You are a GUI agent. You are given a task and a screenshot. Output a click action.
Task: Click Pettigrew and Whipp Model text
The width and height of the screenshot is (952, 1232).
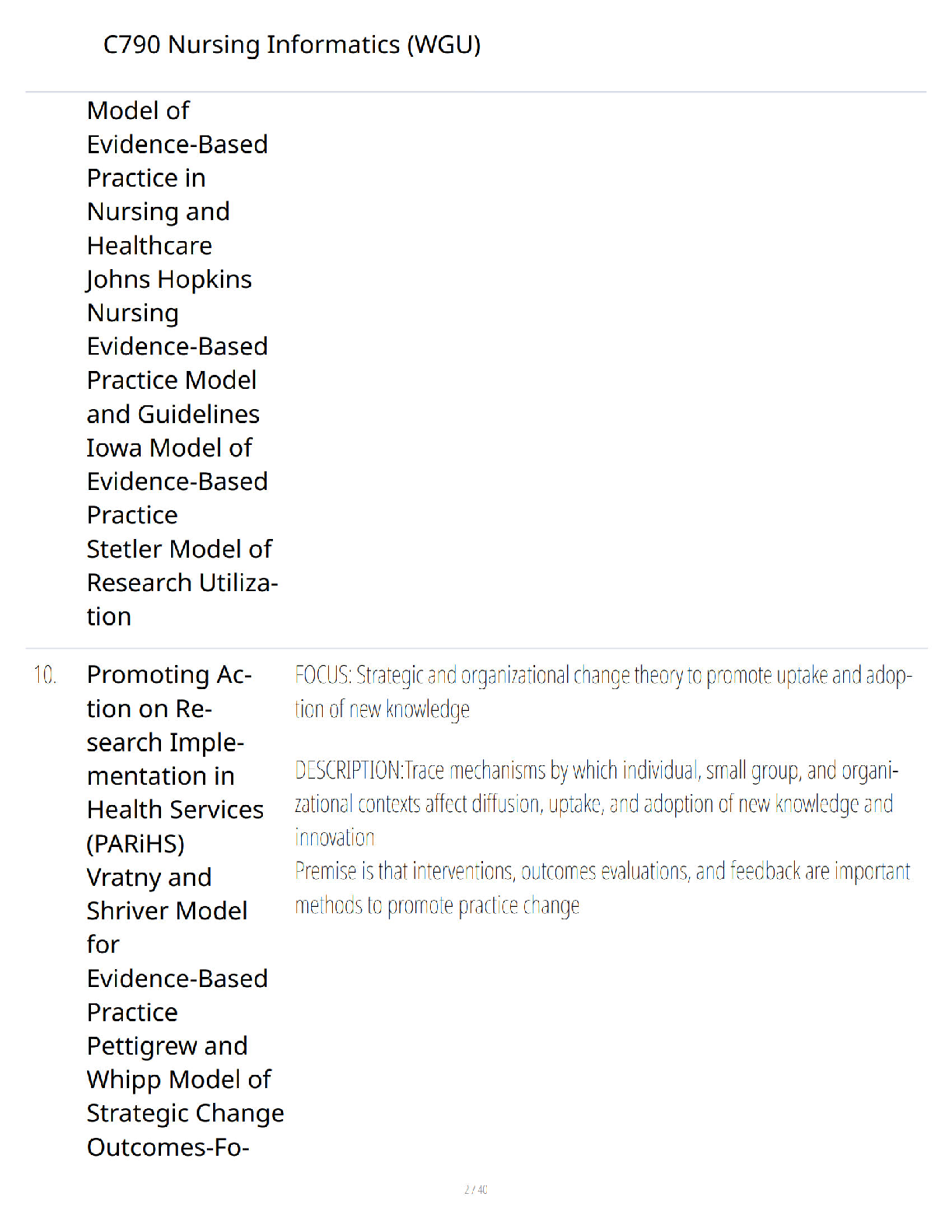click(178, 1062)
